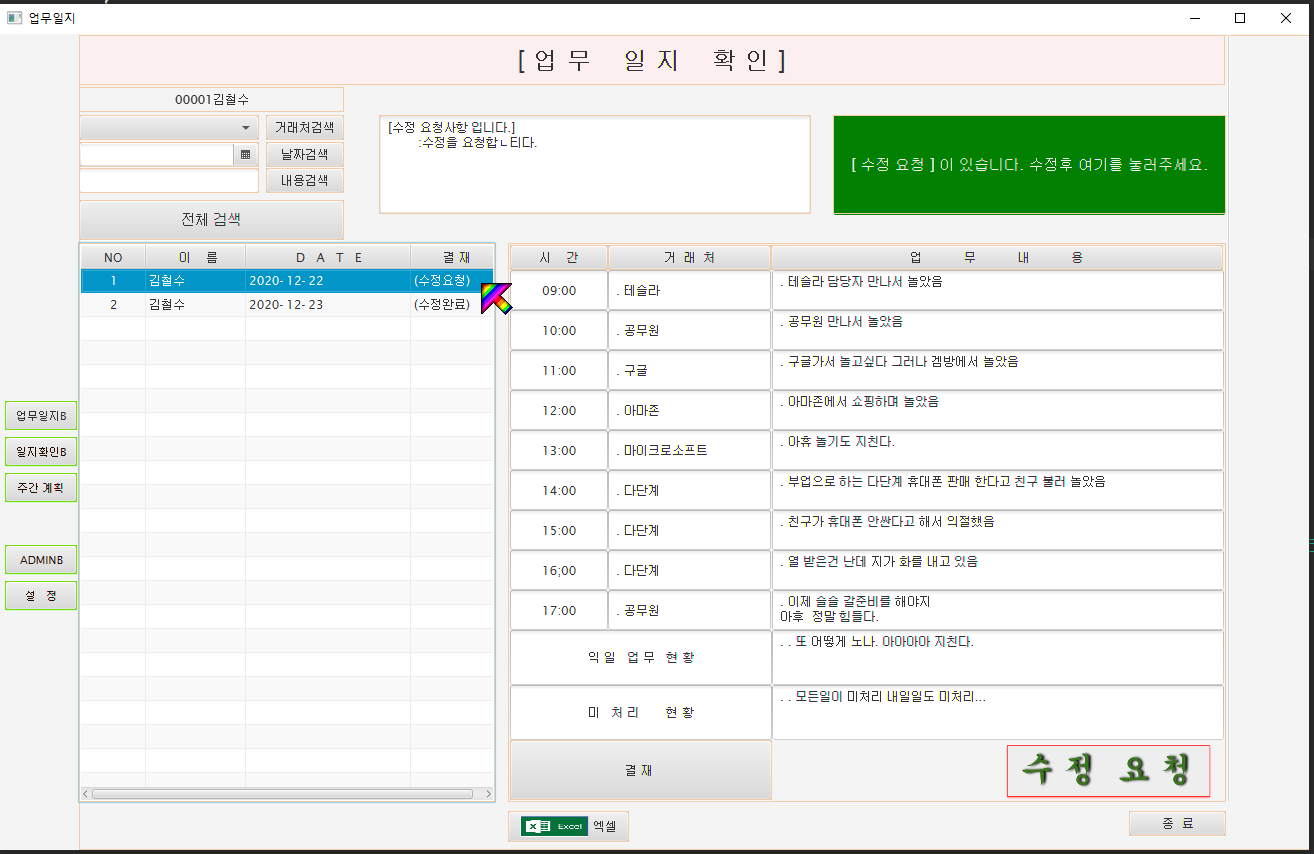Open 설정 from the sidebar
Image resolution: width=1314 pixels, height=854 pixels.
tap(41, 596)
